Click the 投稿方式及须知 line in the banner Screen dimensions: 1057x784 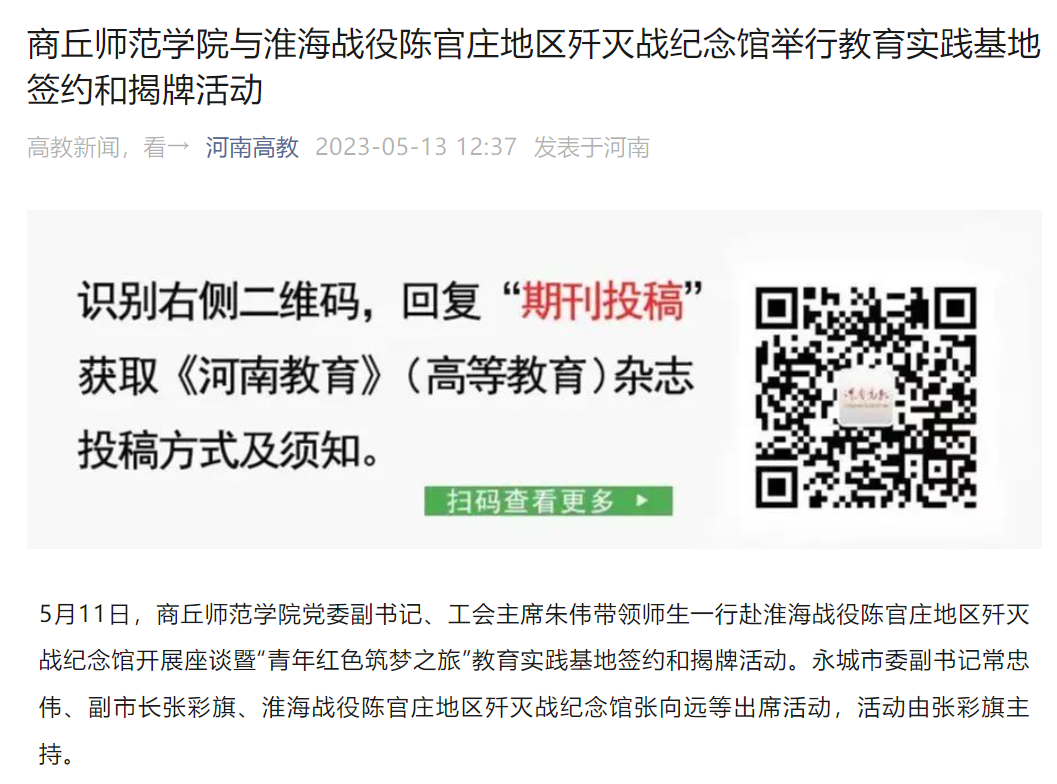coord(229,450)
